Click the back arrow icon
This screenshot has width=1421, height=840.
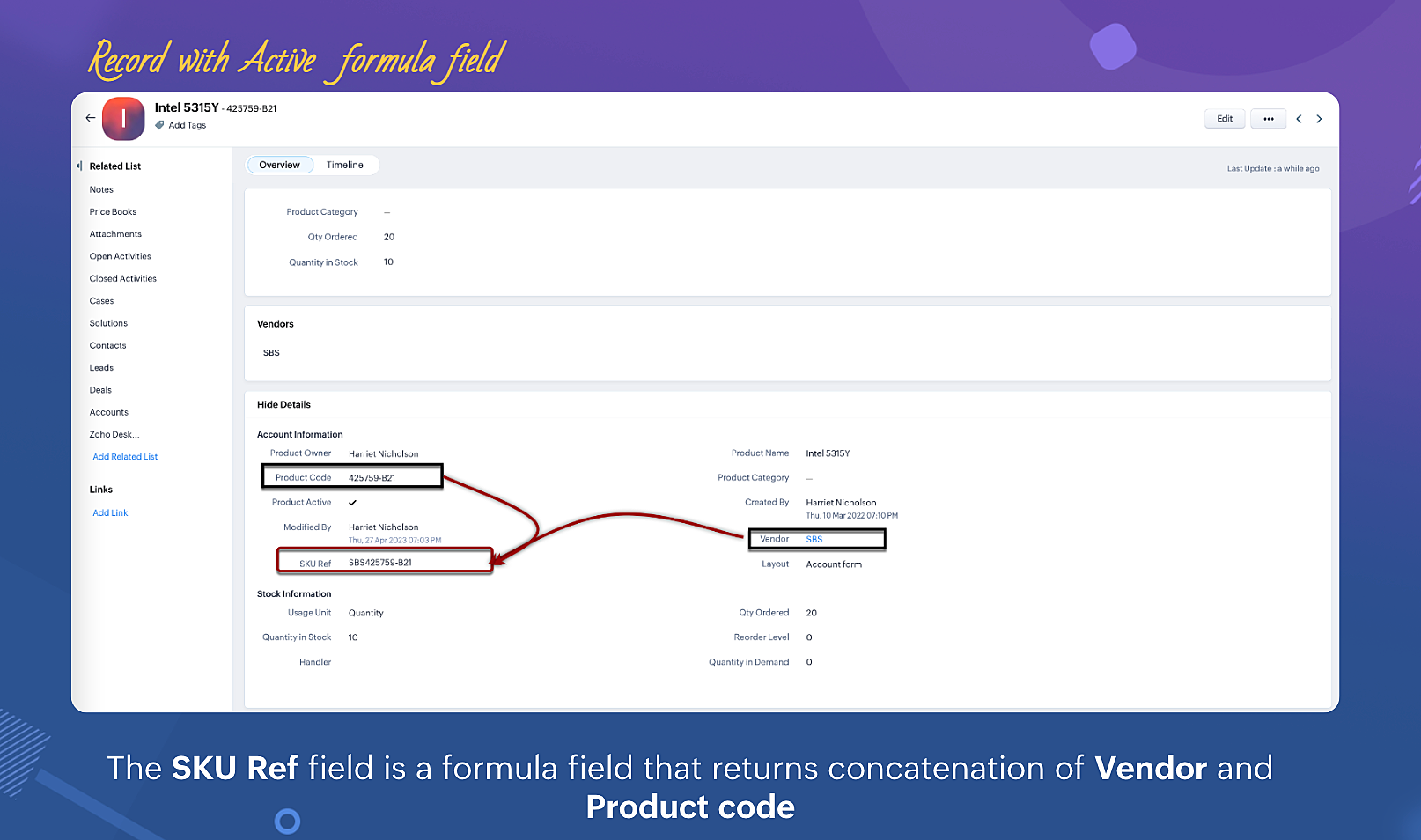pyautogui.click(x=91, y=118)
